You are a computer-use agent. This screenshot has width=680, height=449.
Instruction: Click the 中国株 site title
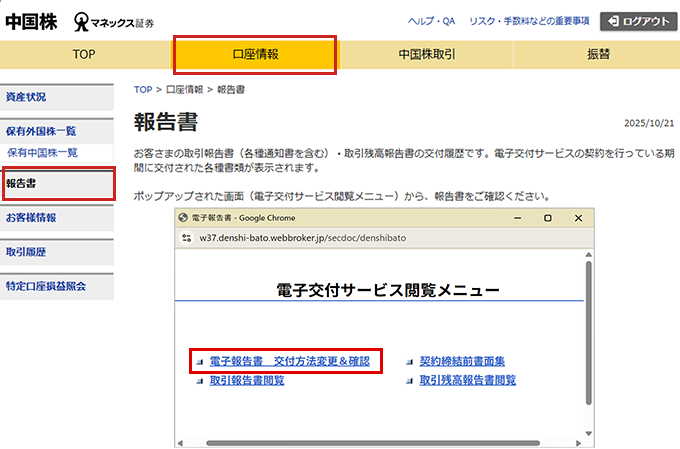click(x=31, y=22)
